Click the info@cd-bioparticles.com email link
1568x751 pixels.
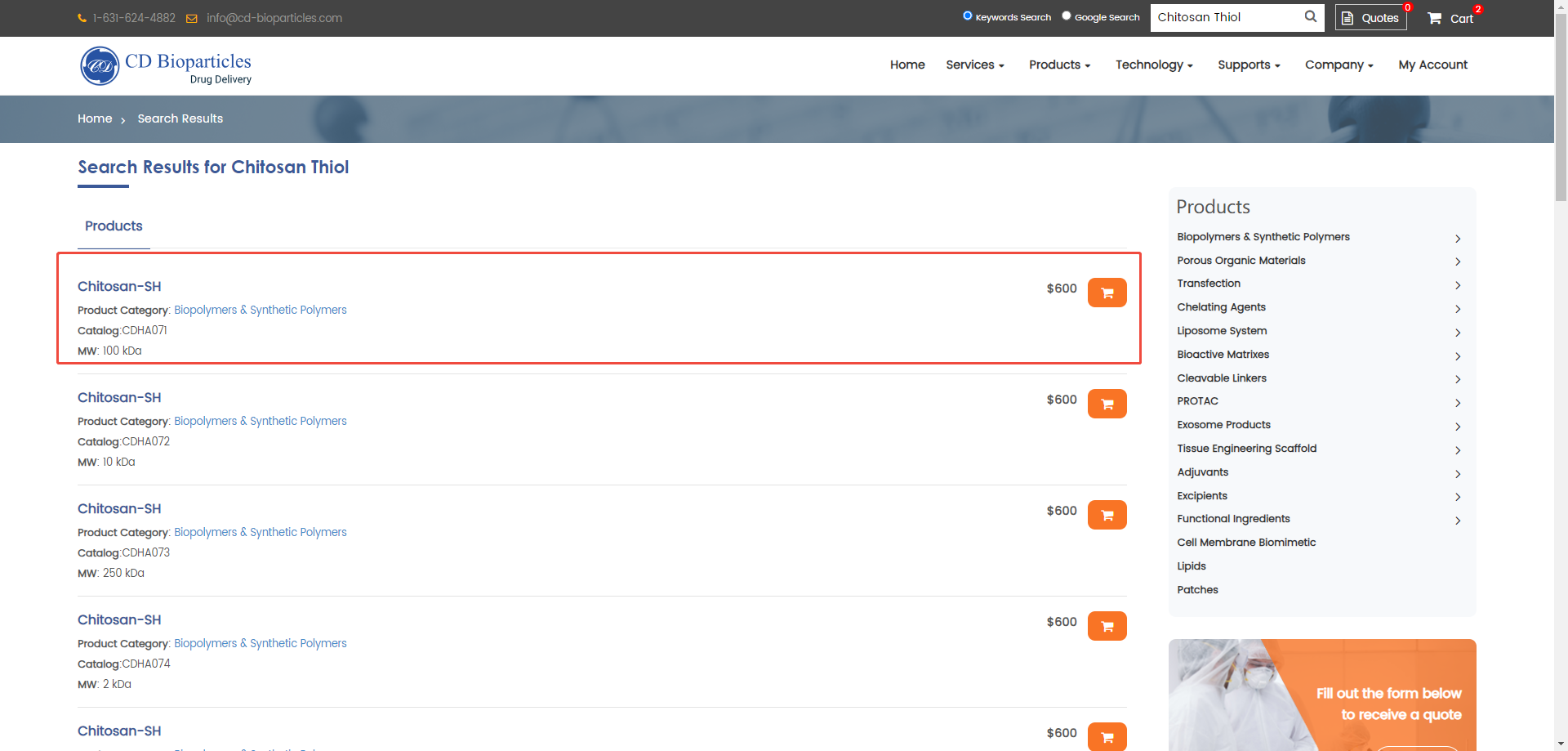(274, 18)
